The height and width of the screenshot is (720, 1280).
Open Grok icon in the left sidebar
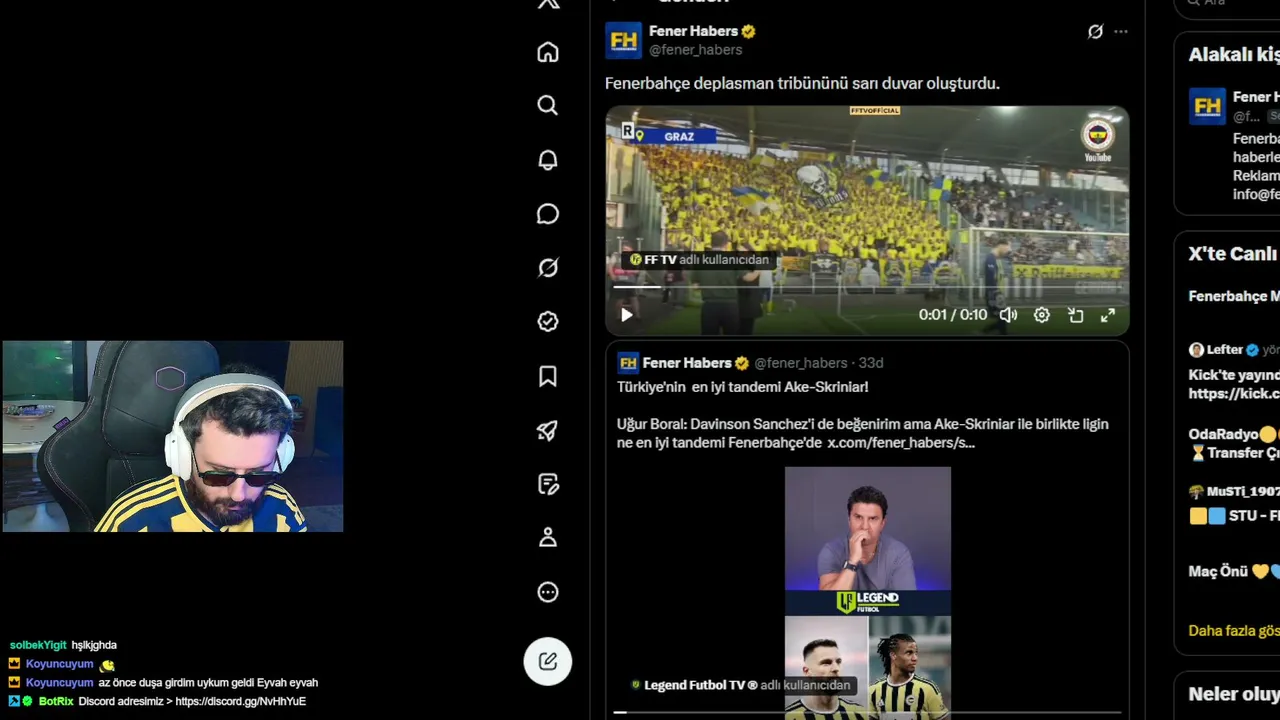(548, 268)
